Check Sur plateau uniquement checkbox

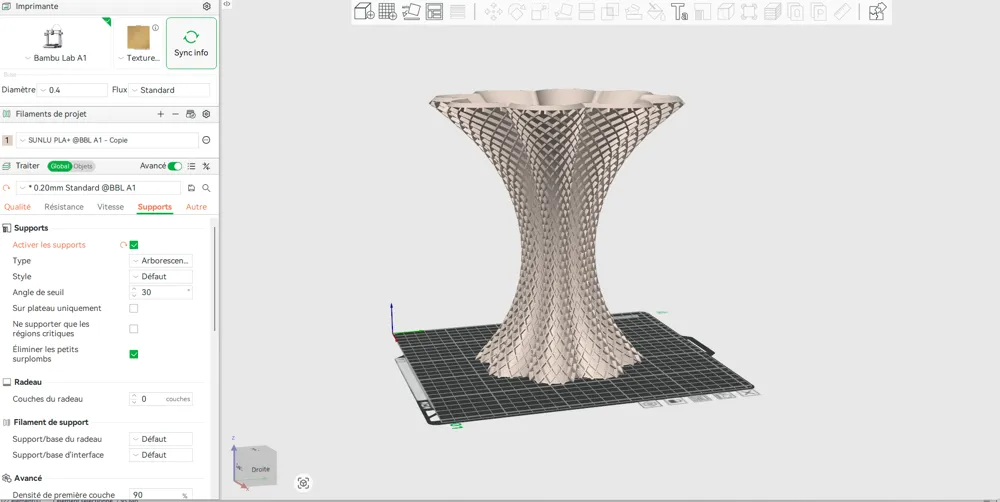click(x=134, y=308)
